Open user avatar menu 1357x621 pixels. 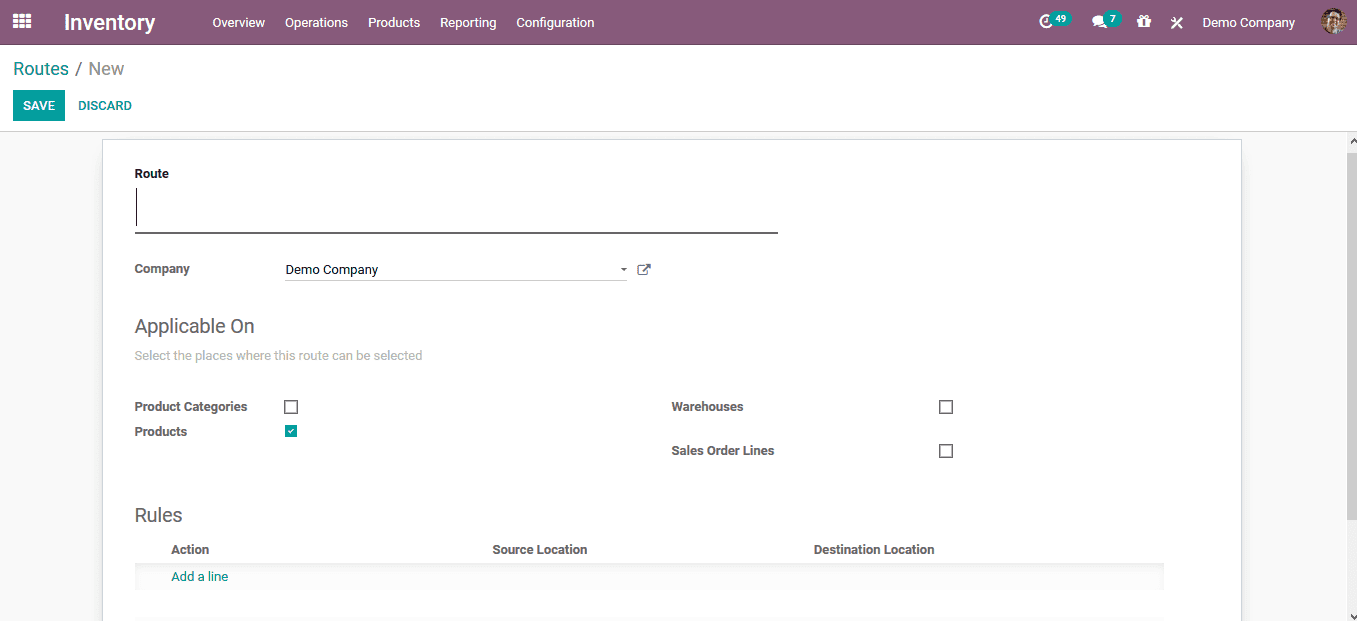[x=1334, y=21]
